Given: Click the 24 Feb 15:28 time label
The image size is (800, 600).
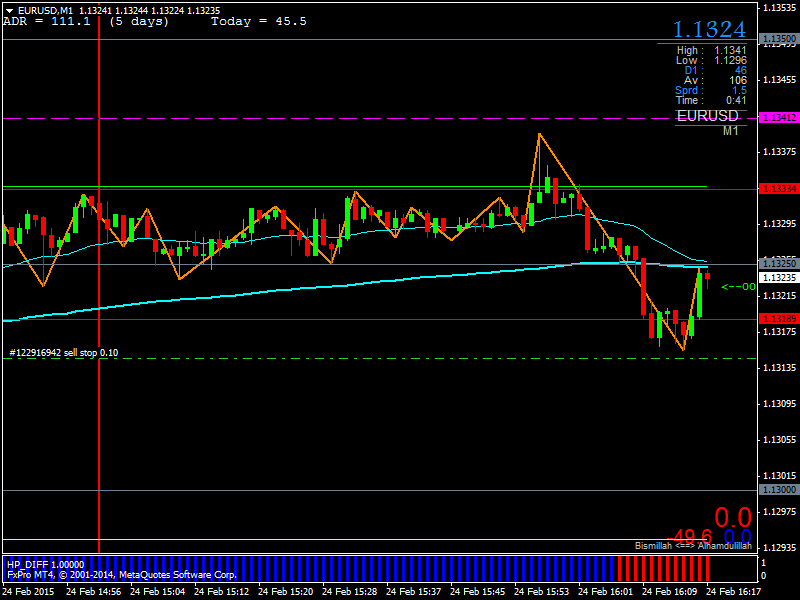Looking at the screenshot, I should pos(349,592).
